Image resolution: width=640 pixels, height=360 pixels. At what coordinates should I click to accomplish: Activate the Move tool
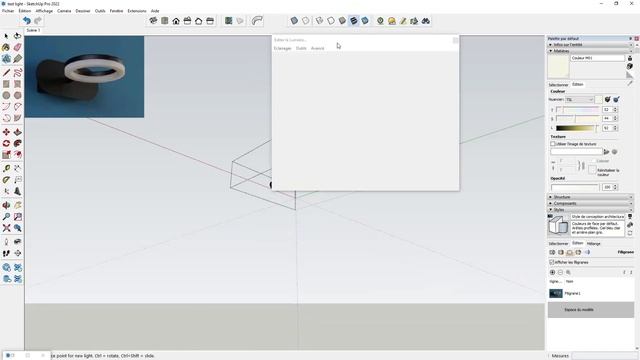(x=6, y=132)
